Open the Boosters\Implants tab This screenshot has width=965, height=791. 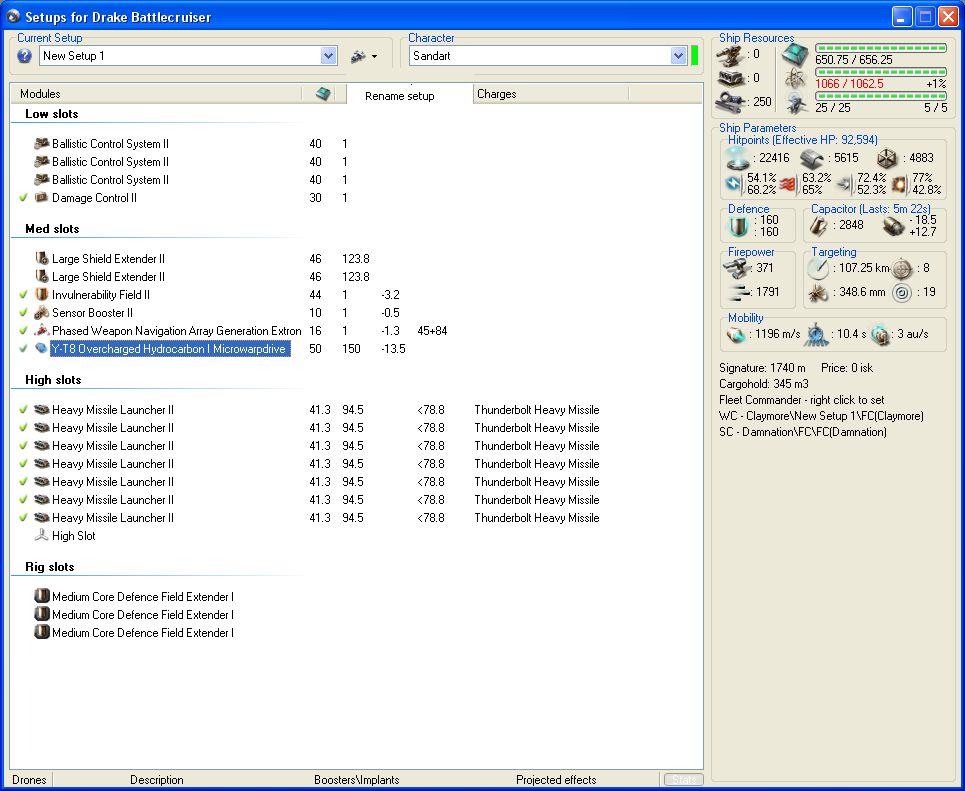(x=357, y=780)
